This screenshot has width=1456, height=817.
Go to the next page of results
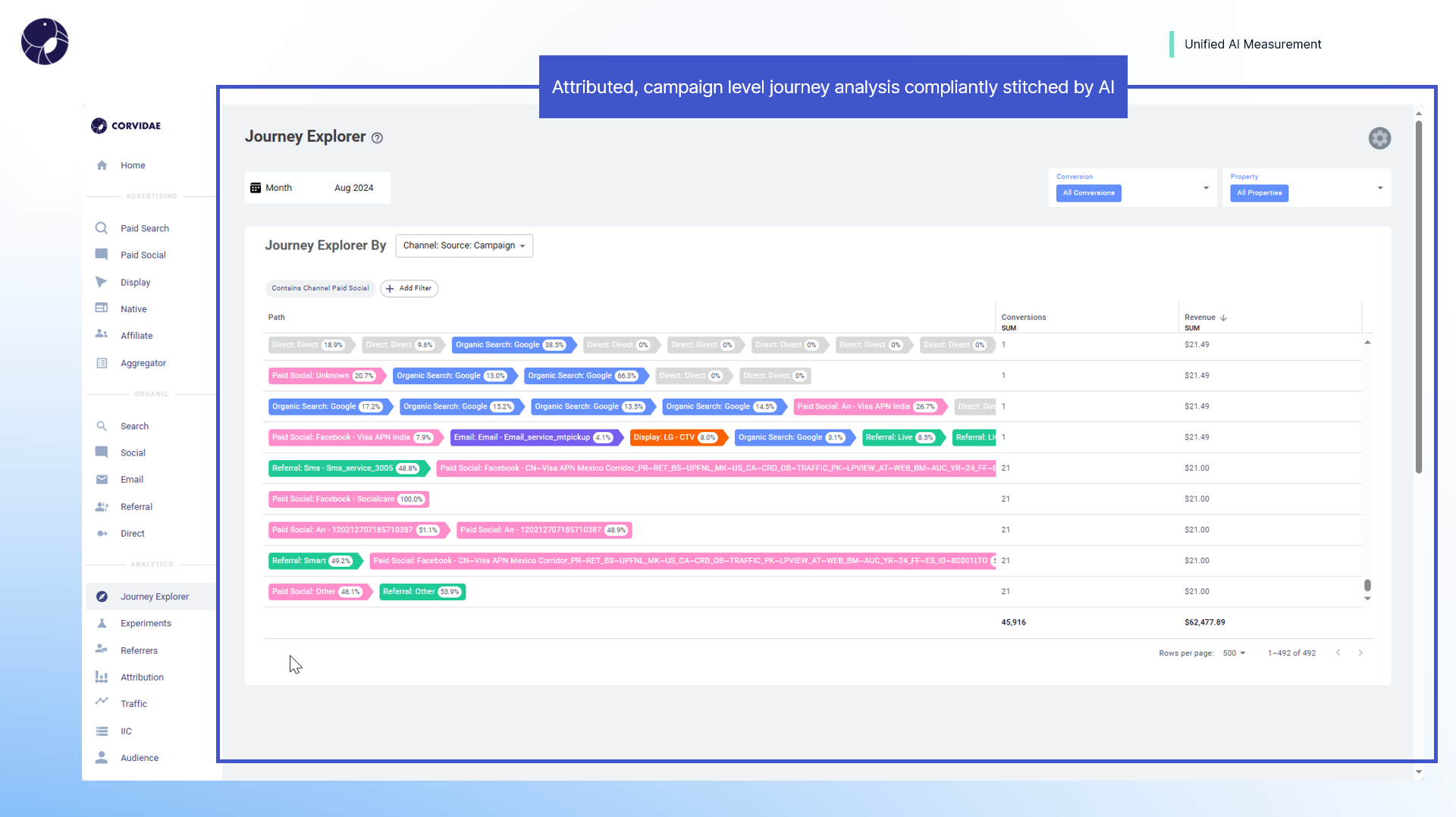click(x=1361, y=653)
